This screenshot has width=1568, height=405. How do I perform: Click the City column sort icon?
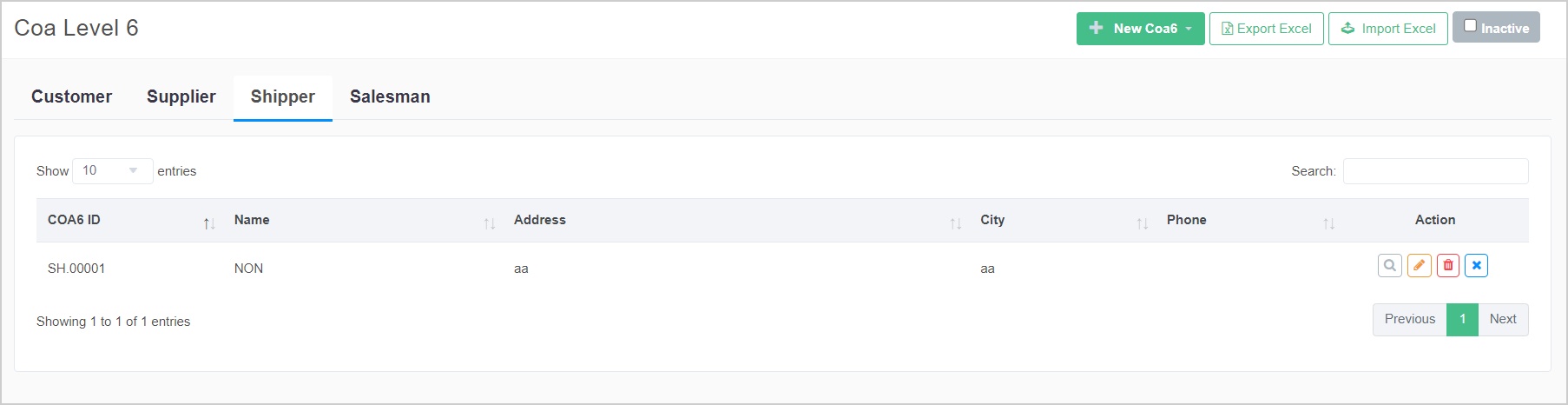point(1142,223)
